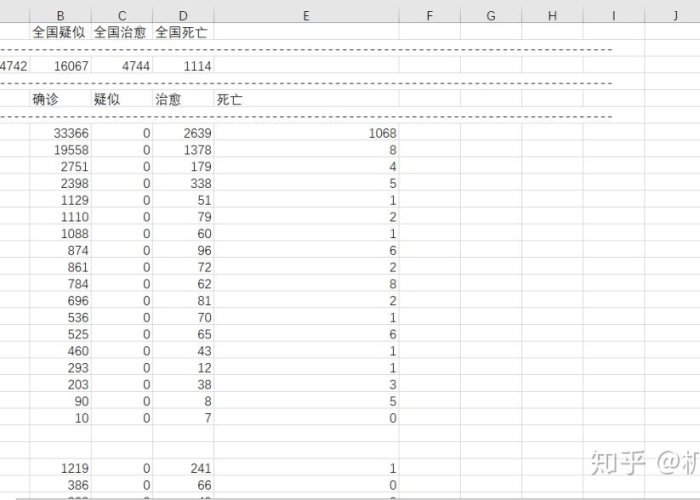Select the cell with value 2751
700x500 pixels.
click(60, 166)
